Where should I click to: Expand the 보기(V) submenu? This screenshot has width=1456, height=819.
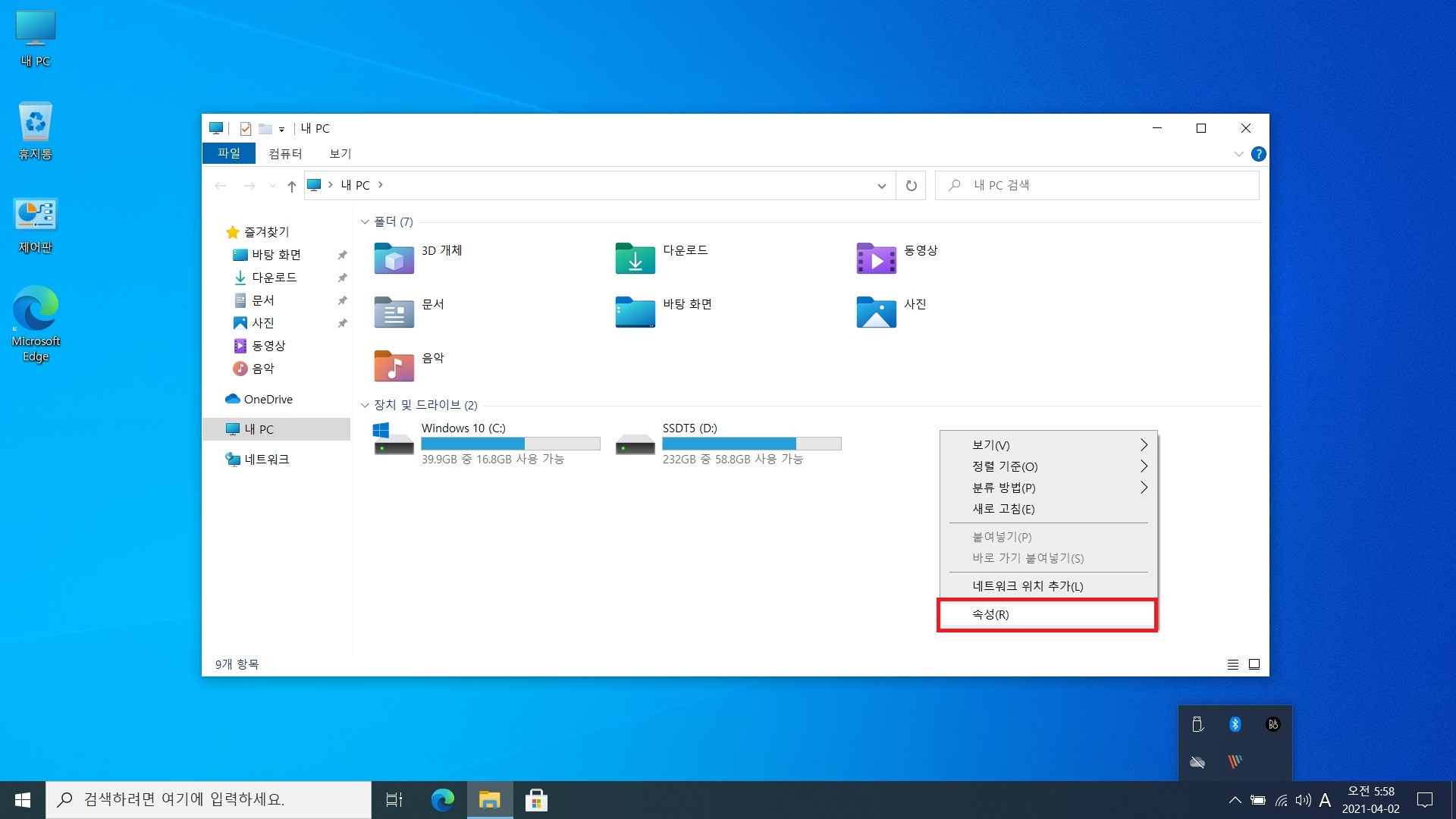pos(1049,445)
